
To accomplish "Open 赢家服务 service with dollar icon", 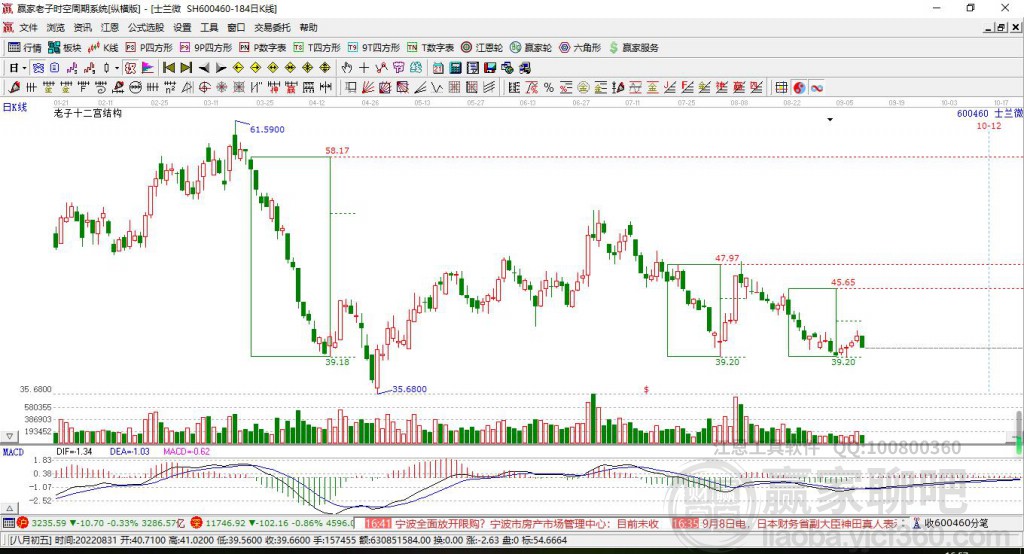I will point(634,48).
